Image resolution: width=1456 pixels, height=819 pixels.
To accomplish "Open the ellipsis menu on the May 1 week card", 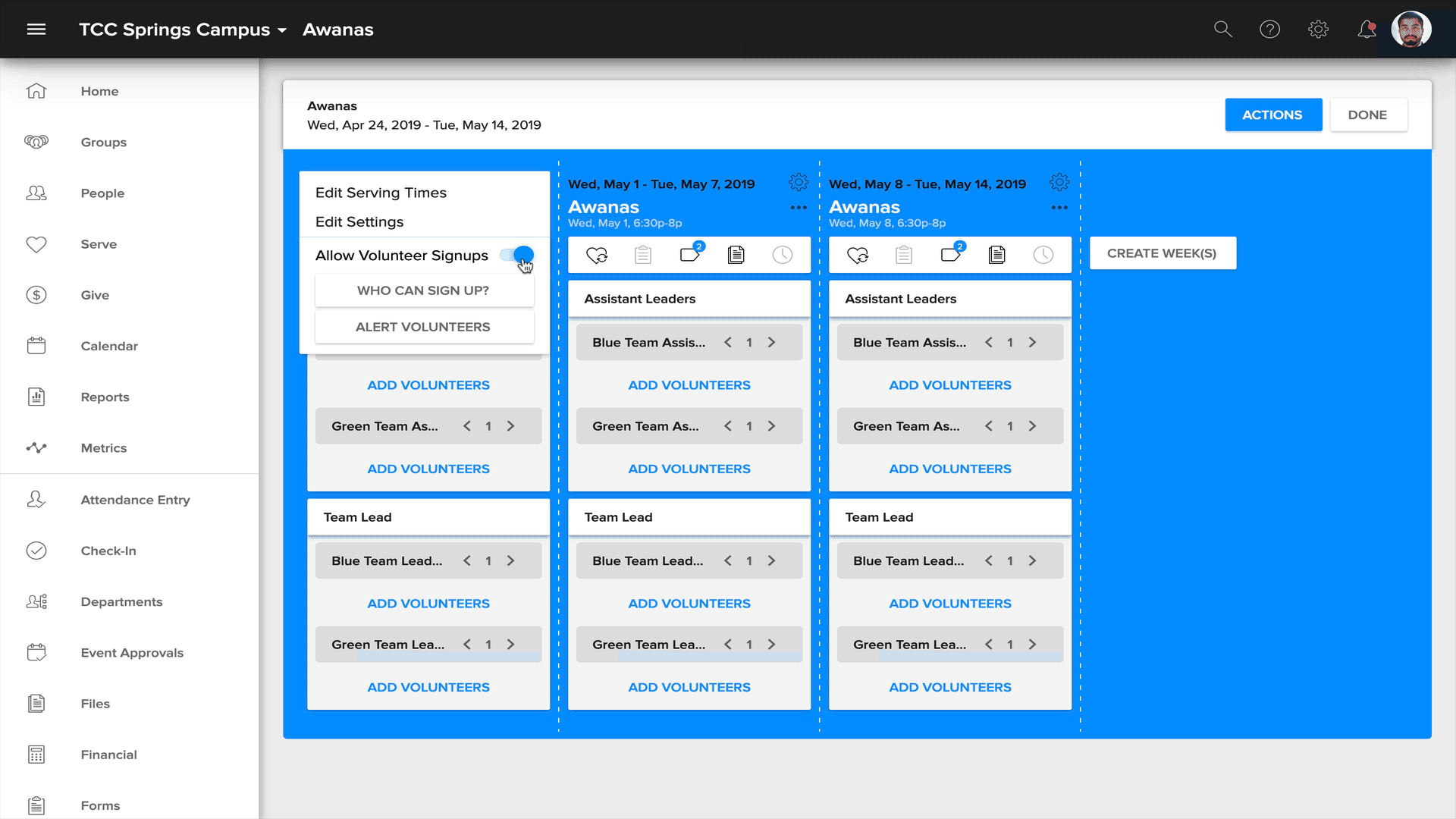I will tap(798, 207).
